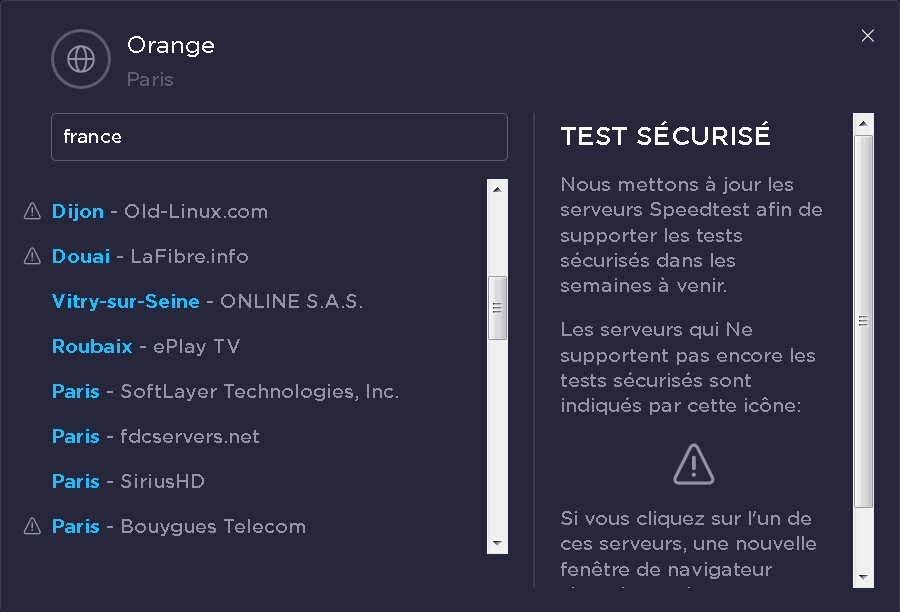The image size is (900, 612).
Task: Close the server selection dialog
Action: pyautogui.click(x=867, y=36)
